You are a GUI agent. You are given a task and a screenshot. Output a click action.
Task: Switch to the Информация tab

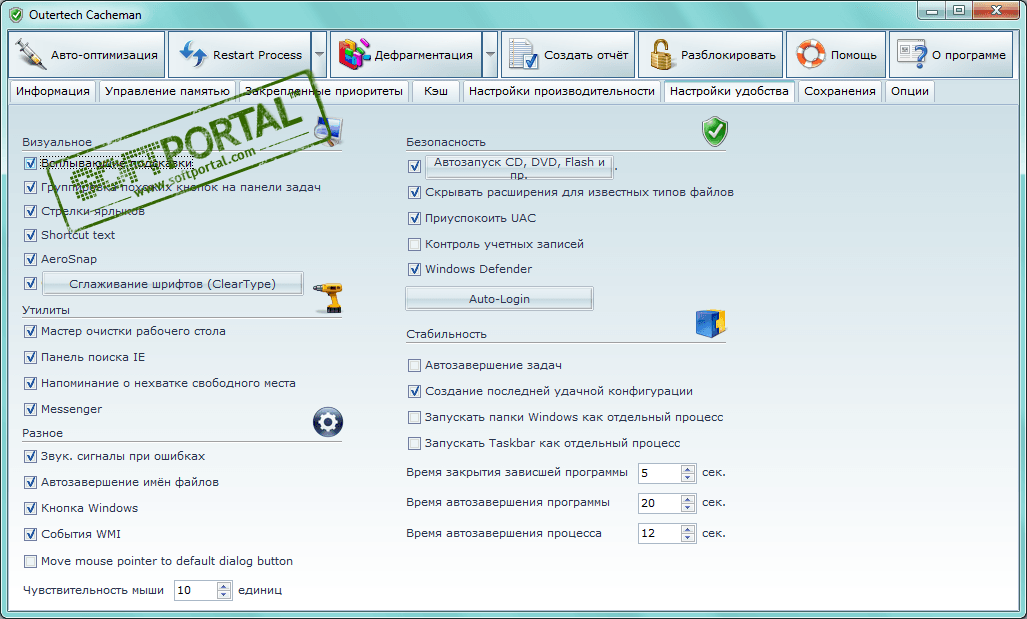[52, 91]
